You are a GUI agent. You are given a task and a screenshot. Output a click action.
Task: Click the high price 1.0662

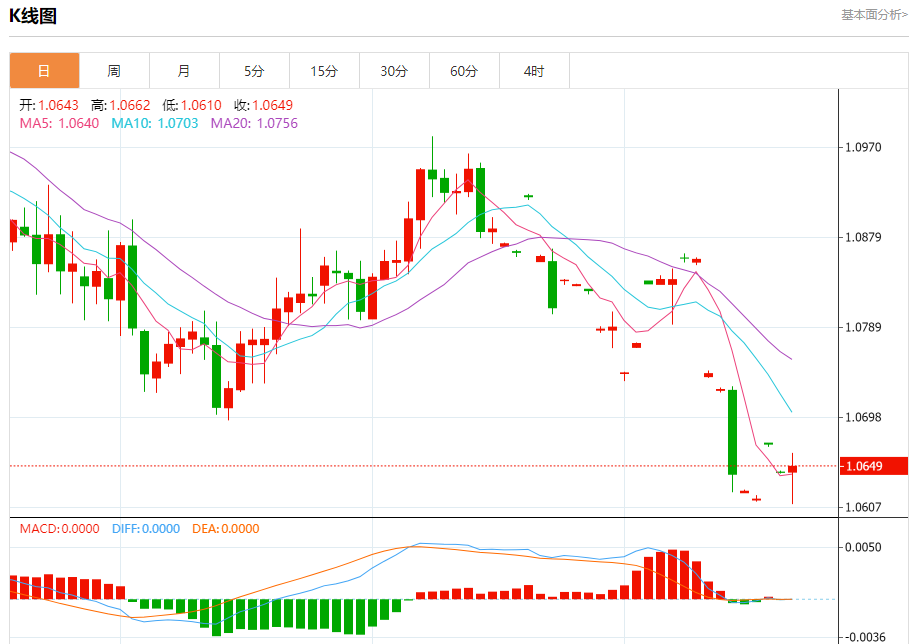point(130,105)
